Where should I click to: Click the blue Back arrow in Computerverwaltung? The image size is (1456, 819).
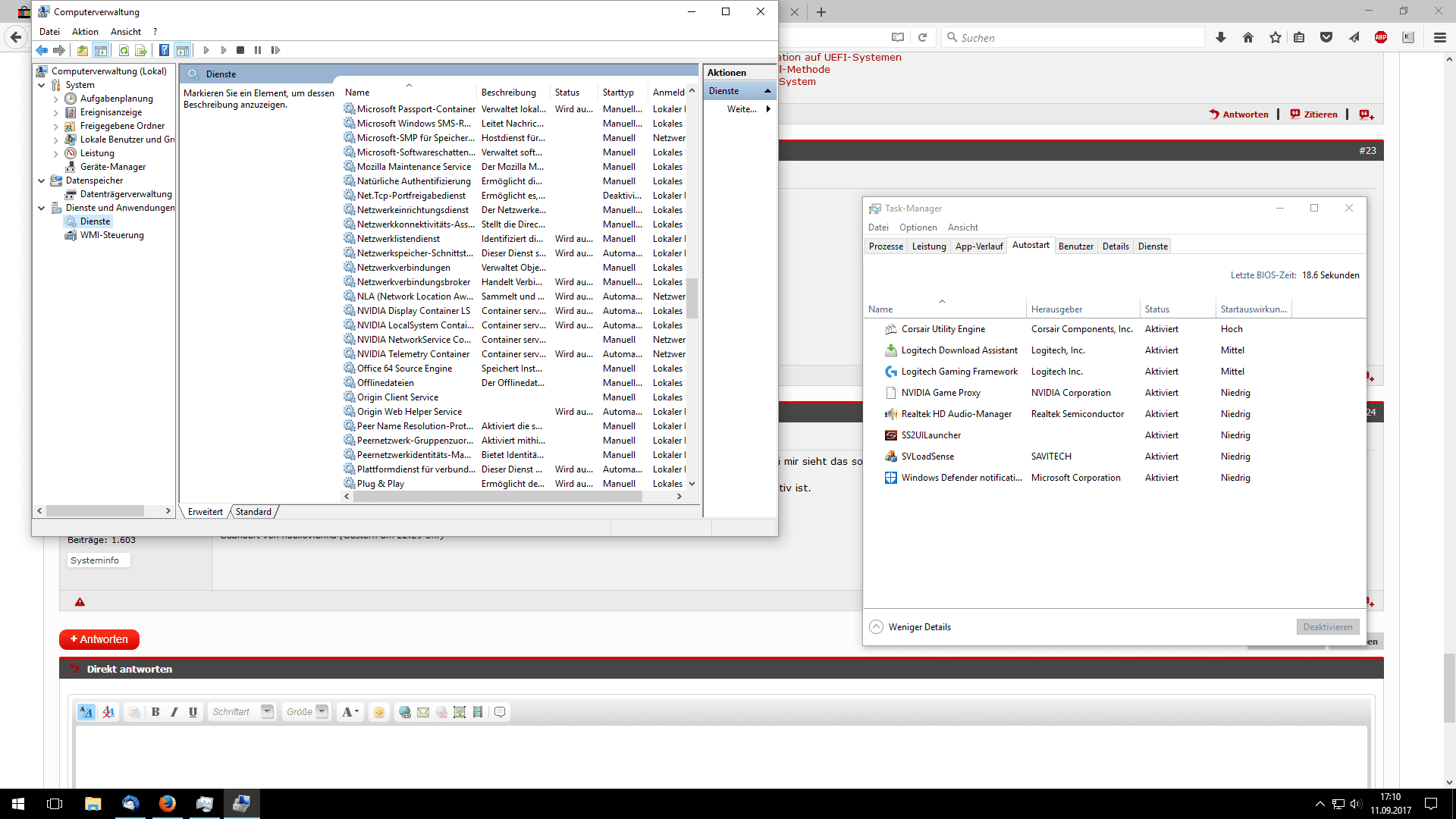click(42, 50)
